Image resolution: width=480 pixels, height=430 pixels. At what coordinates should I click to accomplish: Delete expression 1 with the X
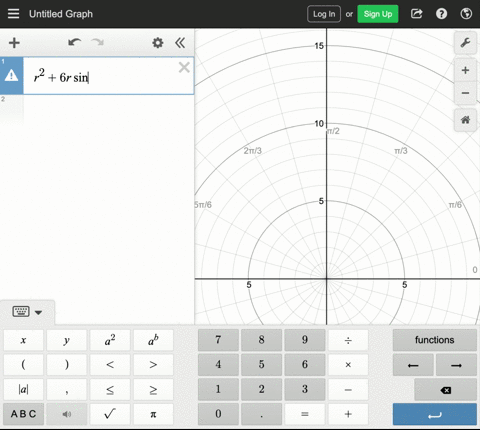[184, 68]
